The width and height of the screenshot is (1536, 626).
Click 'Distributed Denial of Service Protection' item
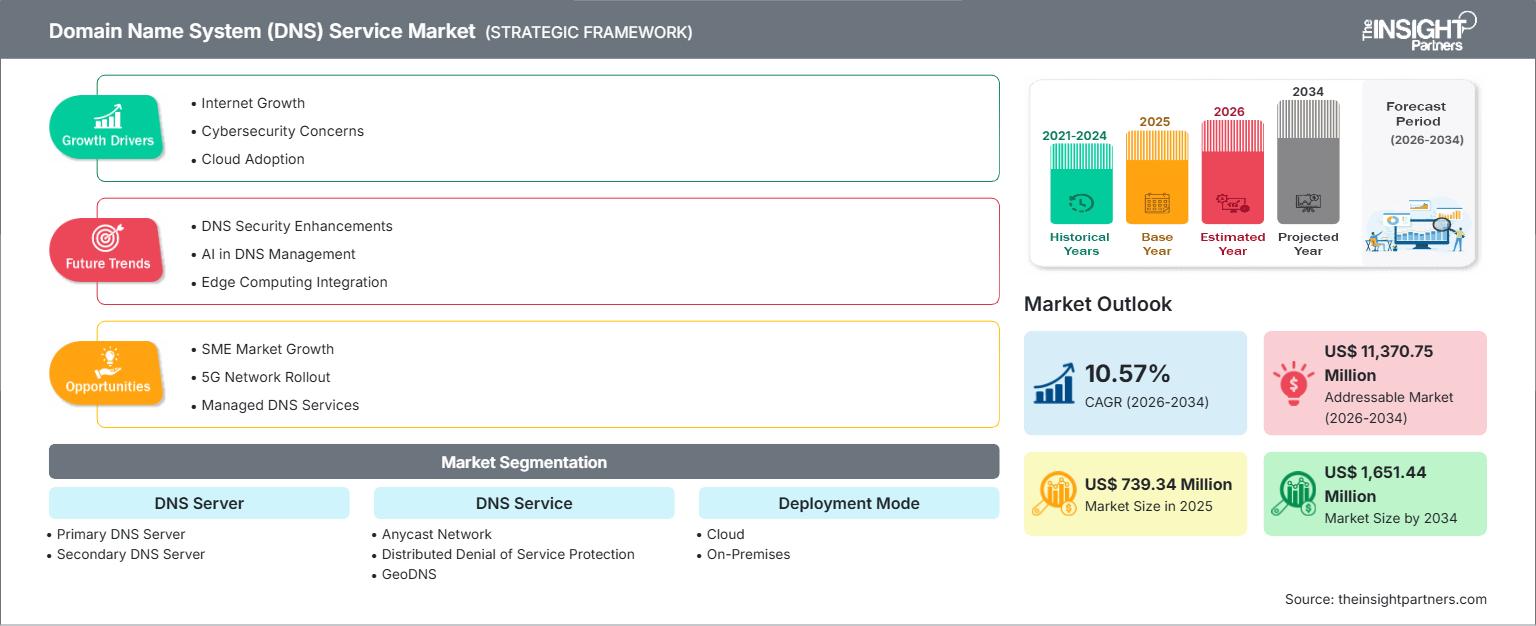(x=508, y=554)
